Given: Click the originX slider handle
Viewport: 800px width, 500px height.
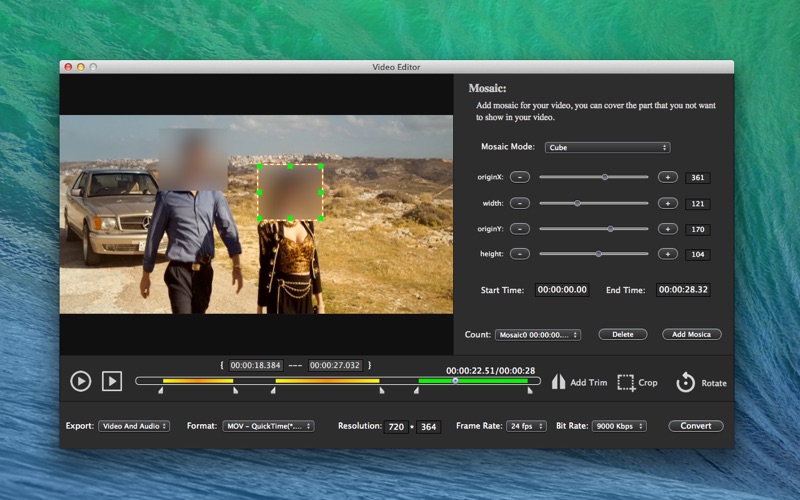Looking at the screenshot, I should [x=604, y=177].
